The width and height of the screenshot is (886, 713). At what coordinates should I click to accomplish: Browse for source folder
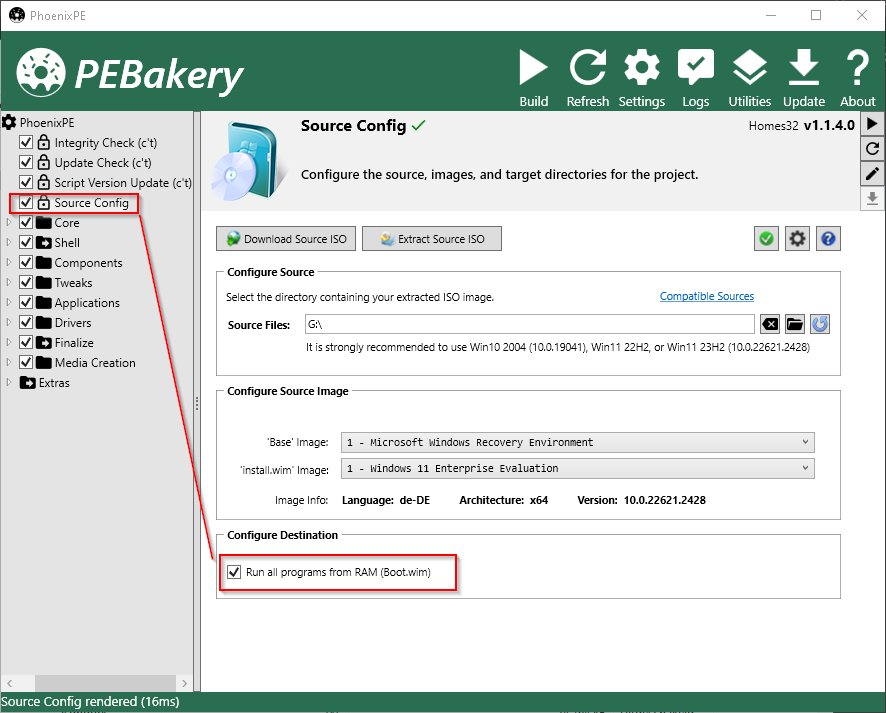point(795,324)
